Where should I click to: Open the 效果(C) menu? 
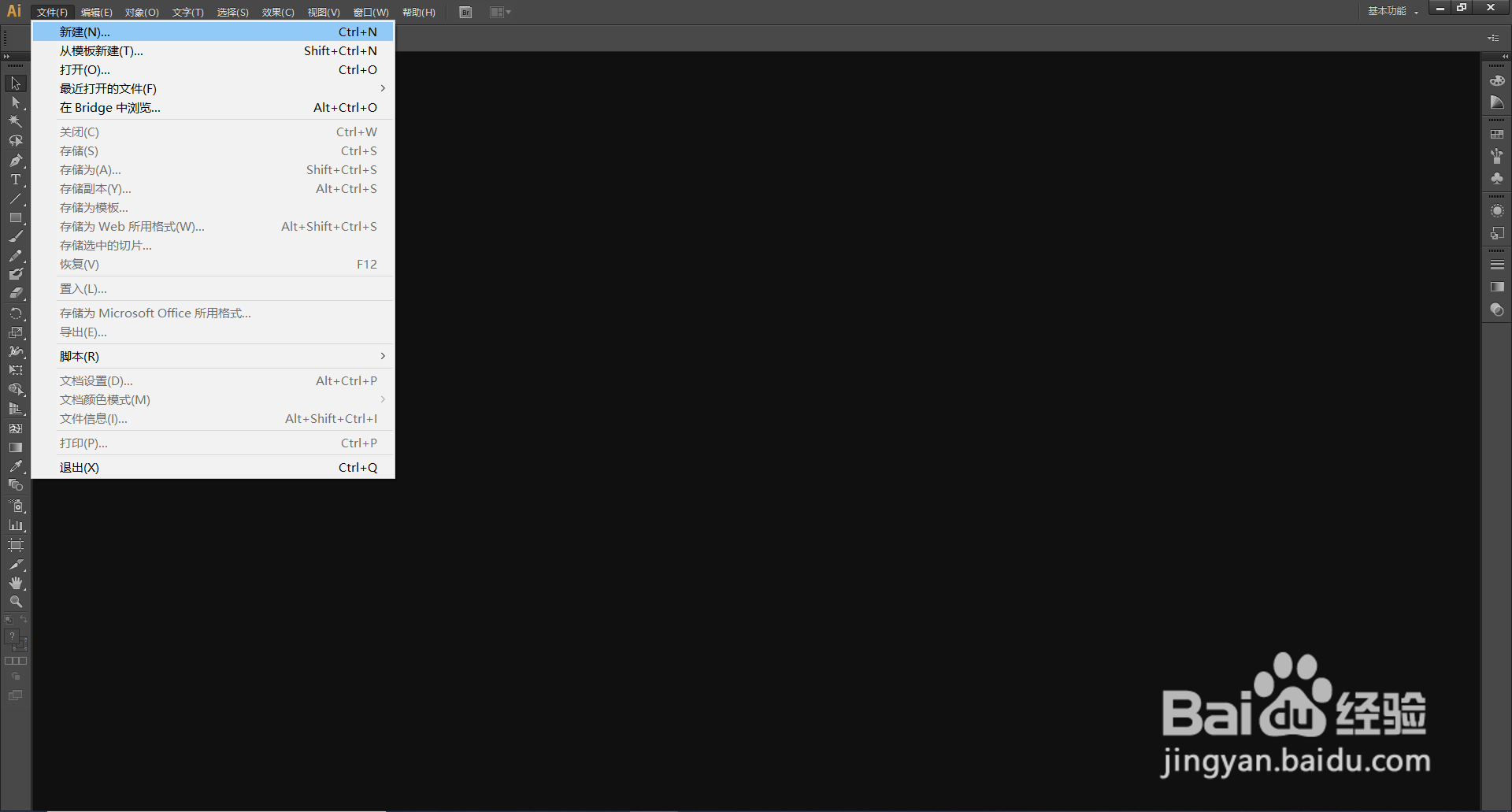pos(278,13)
